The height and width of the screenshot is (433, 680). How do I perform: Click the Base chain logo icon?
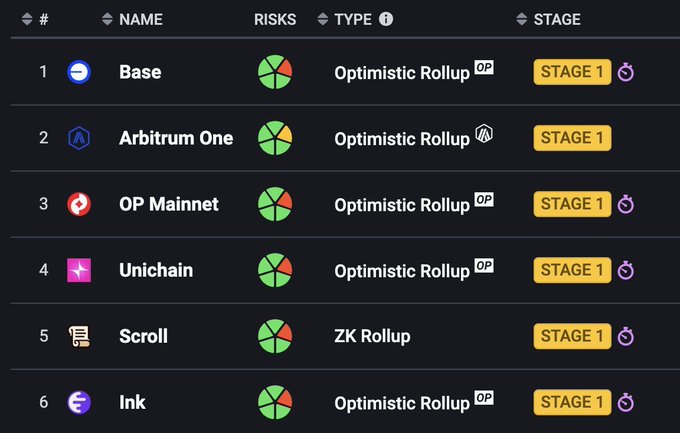point(78,72)
